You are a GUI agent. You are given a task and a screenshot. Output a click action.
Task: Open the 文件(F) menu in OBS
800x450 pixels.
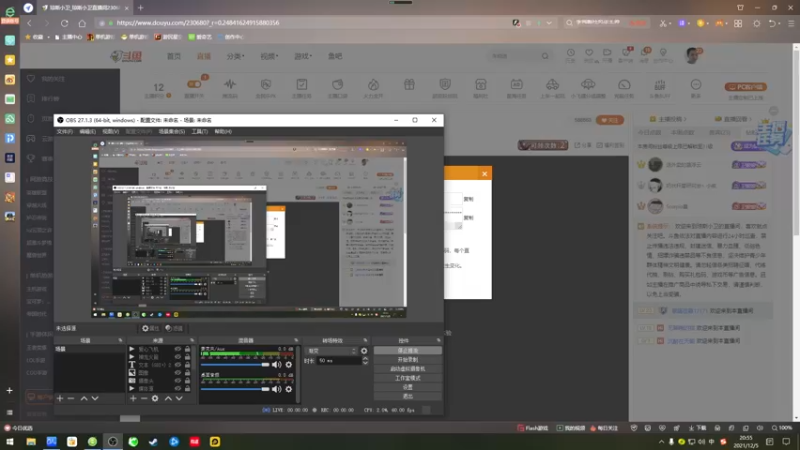click(x=64, y=132)
